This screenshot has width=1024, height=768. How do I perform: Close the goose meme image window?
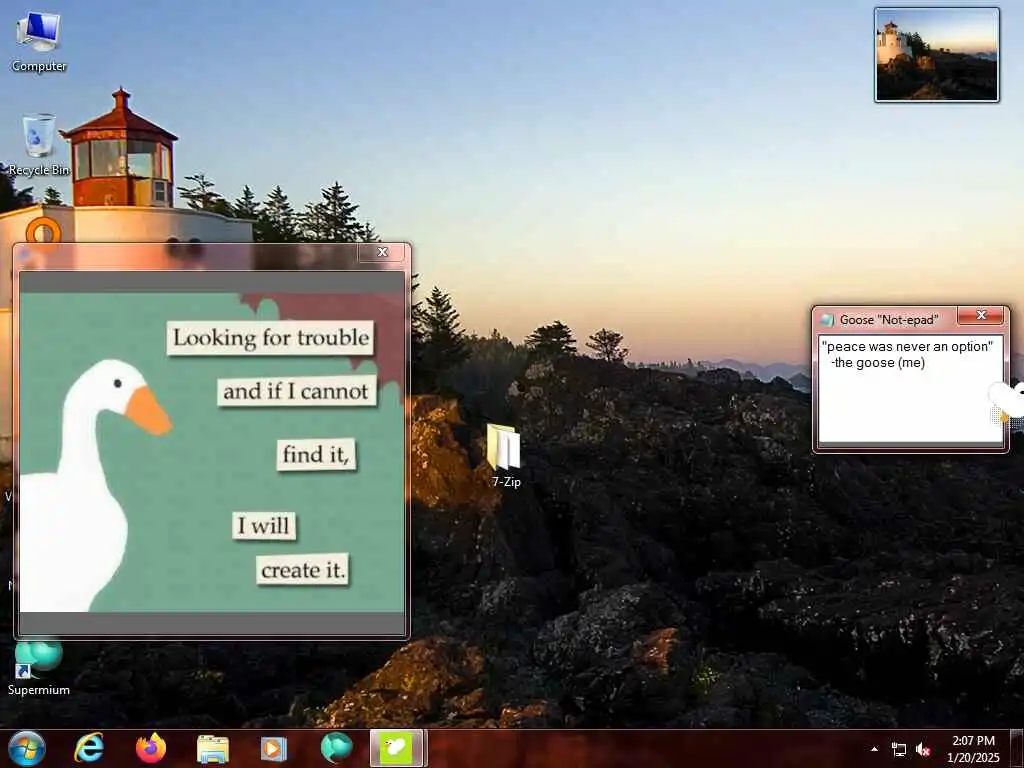[x=383, y=252]
